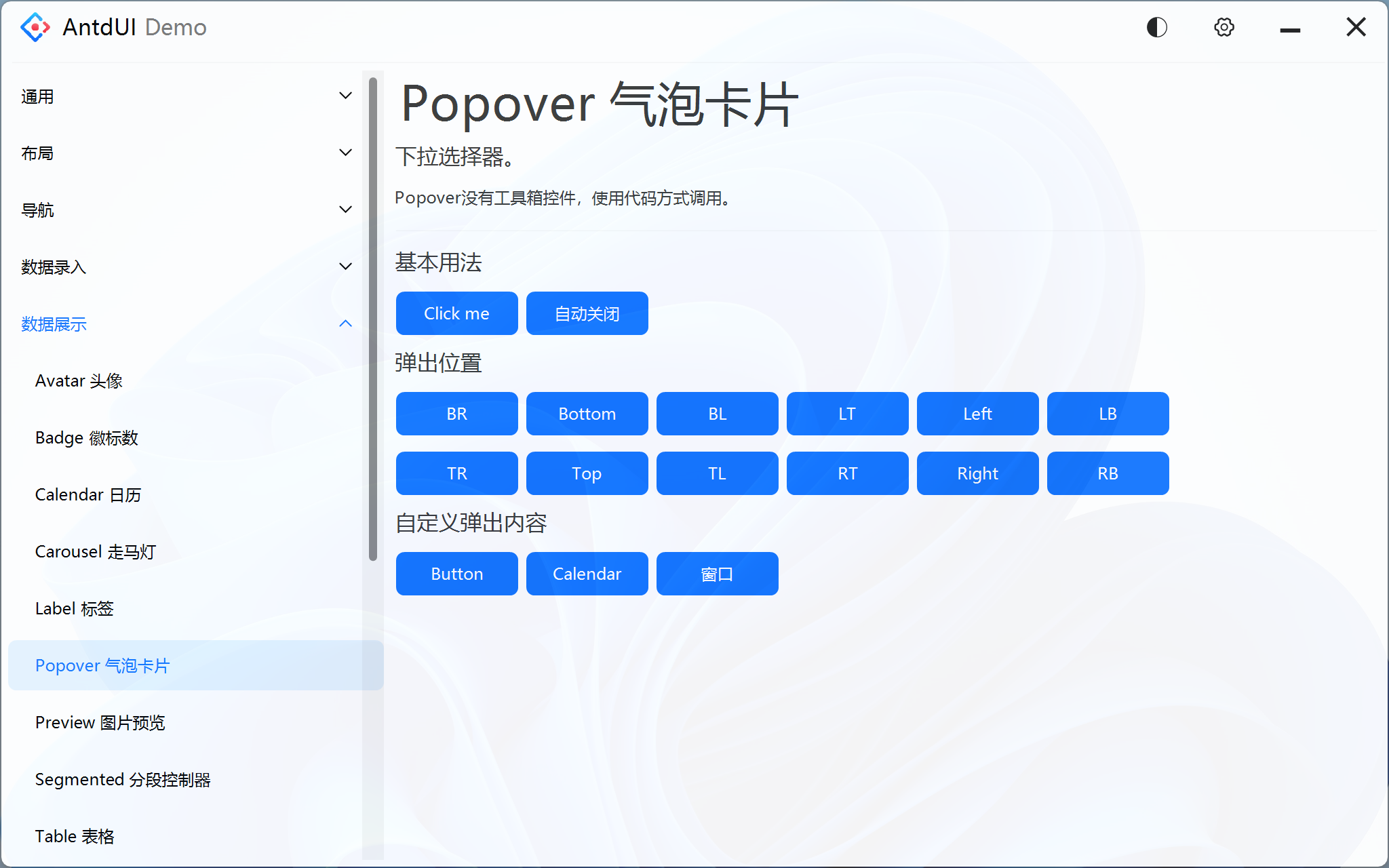Screen dimensions: 1389x868
Task: Open the TL position popover
Action: click(717, 473)
